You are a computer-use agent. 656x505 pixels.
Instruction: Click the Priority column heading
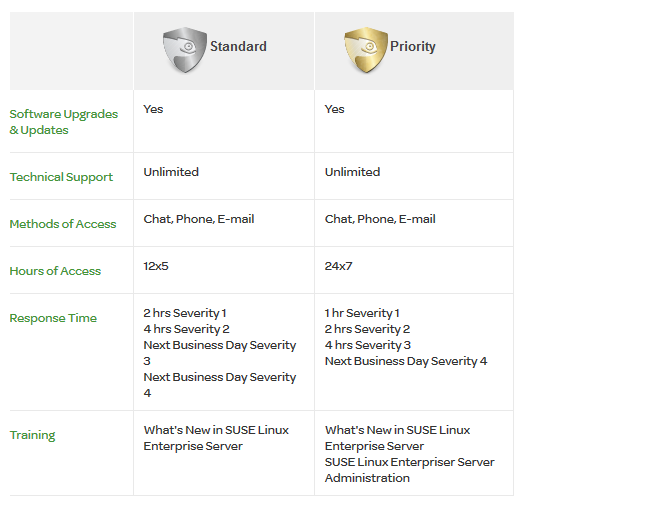pyautogui.click(x=413, y=46)
